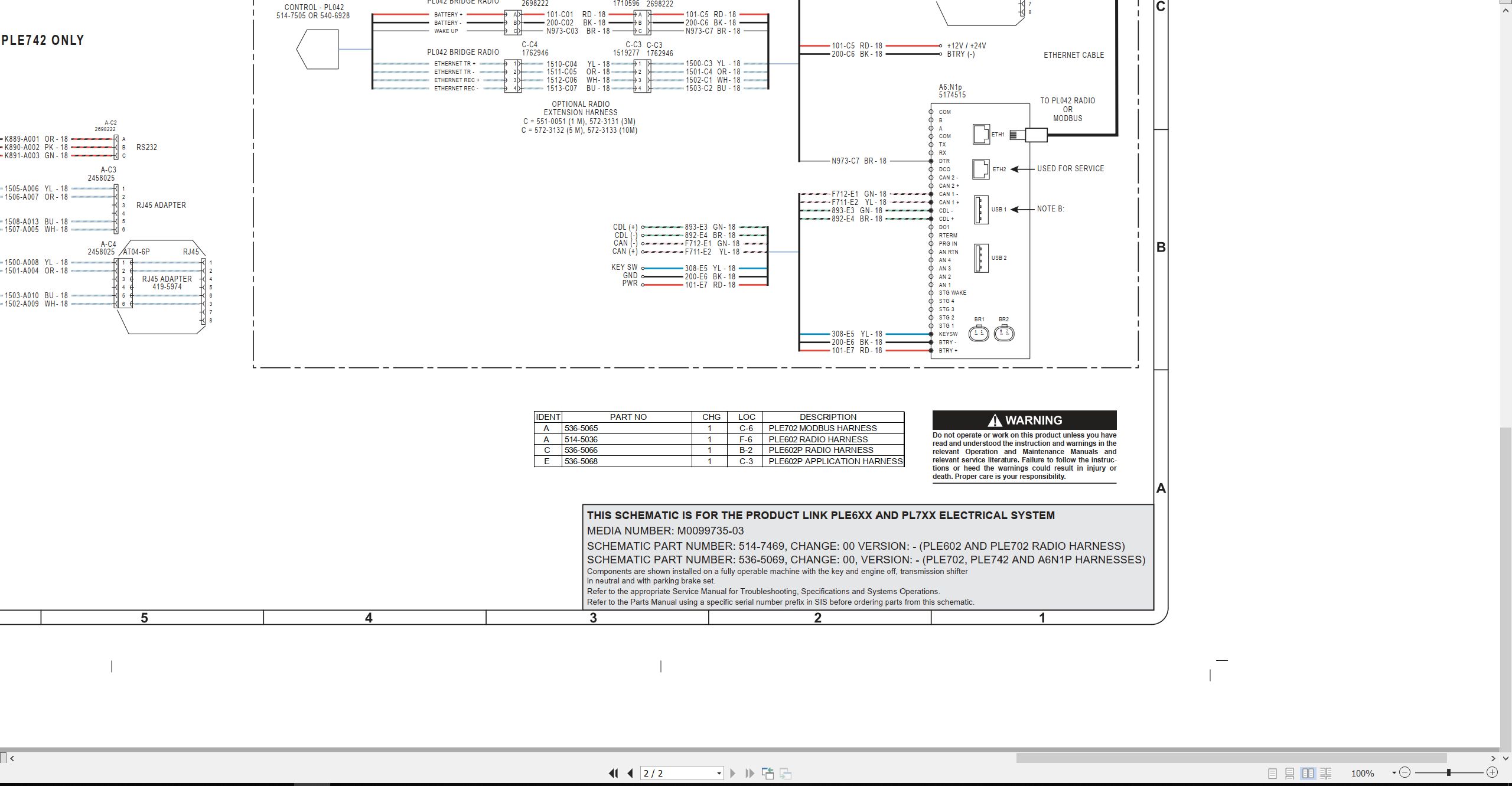
Task: Click the PLE702 MODBUS HARNESS description
Action: 823,428
